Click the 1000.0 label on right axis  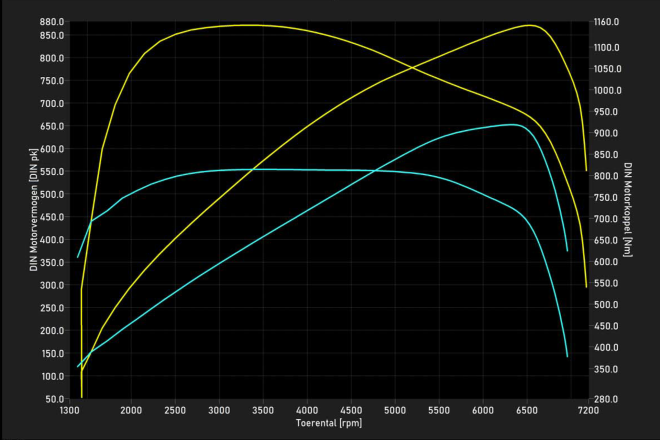(608, 90)
